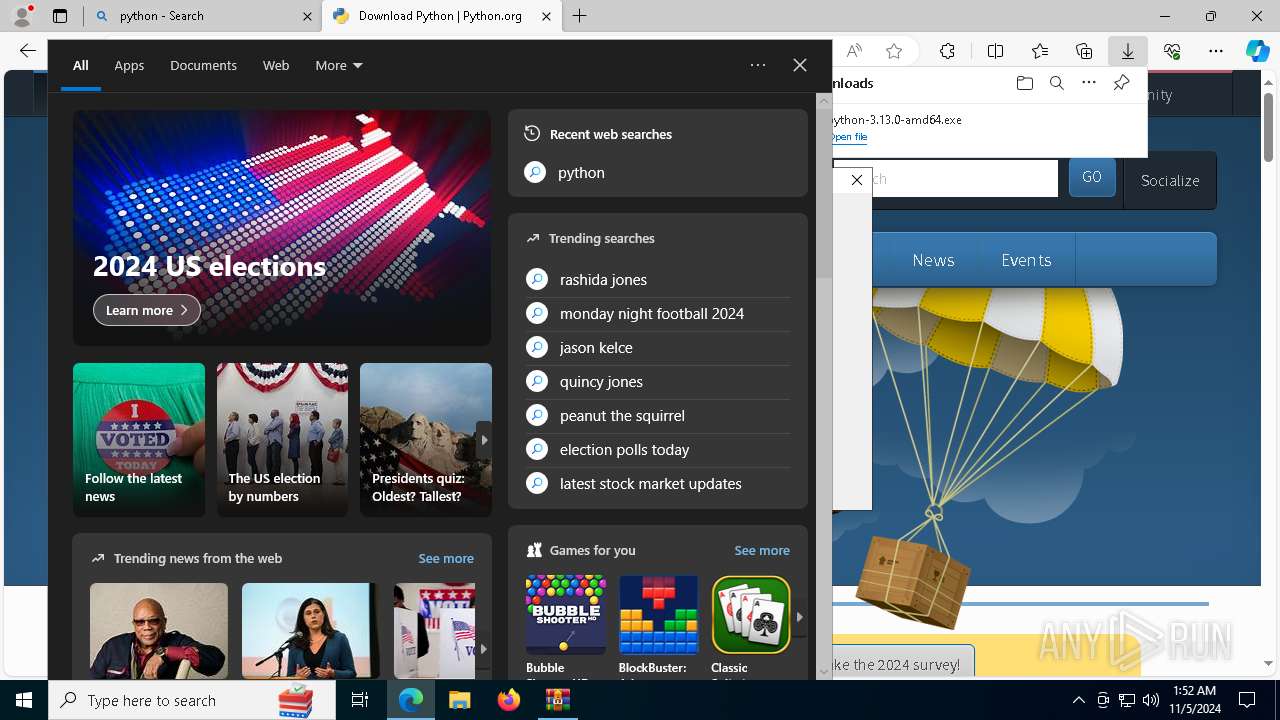Click GO button on Python.org search
1280x720 pixels.
pyautogui.click(x=1092, y=177)
